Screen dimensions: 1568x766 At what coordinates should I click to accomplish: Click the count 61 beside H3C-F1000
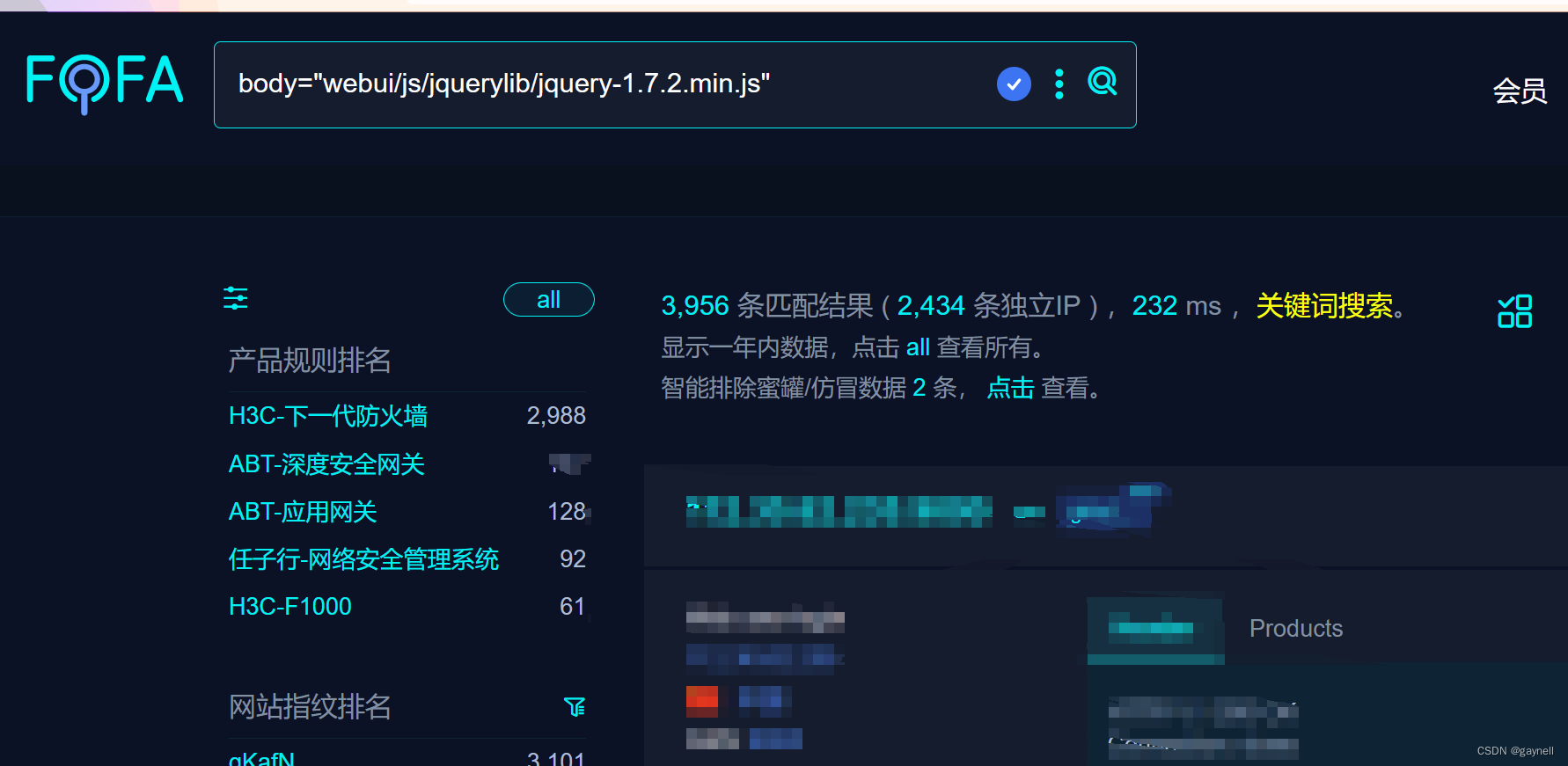[x=573, y=607]
